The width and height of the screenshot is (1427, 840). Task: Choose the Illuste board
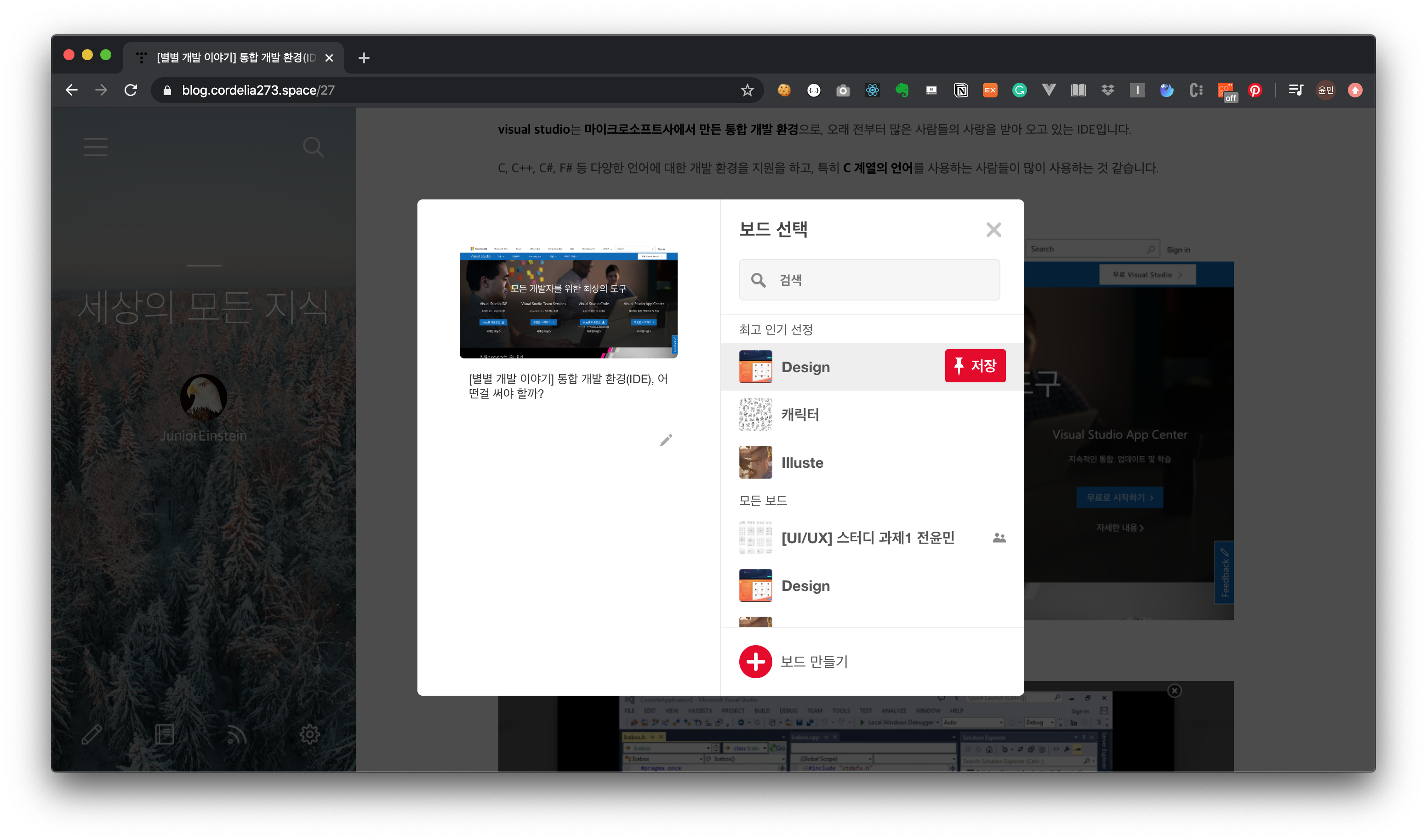(x=802, y=462)
